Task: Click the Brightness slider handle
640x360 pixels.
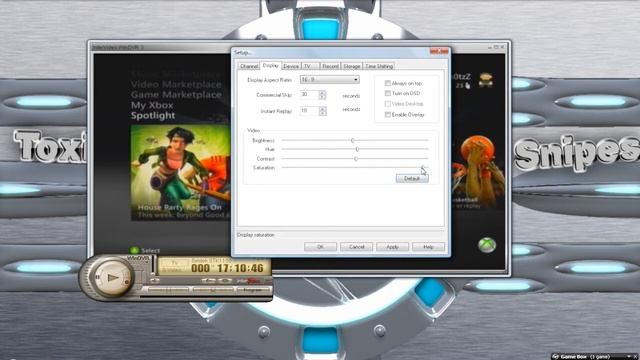Action: click(x=353, y=140)
